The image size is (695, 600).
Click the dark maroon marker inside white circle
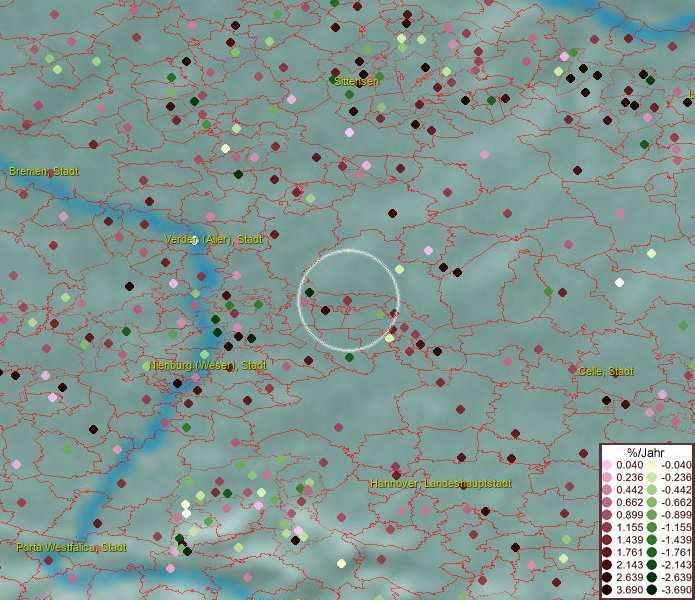325,310
